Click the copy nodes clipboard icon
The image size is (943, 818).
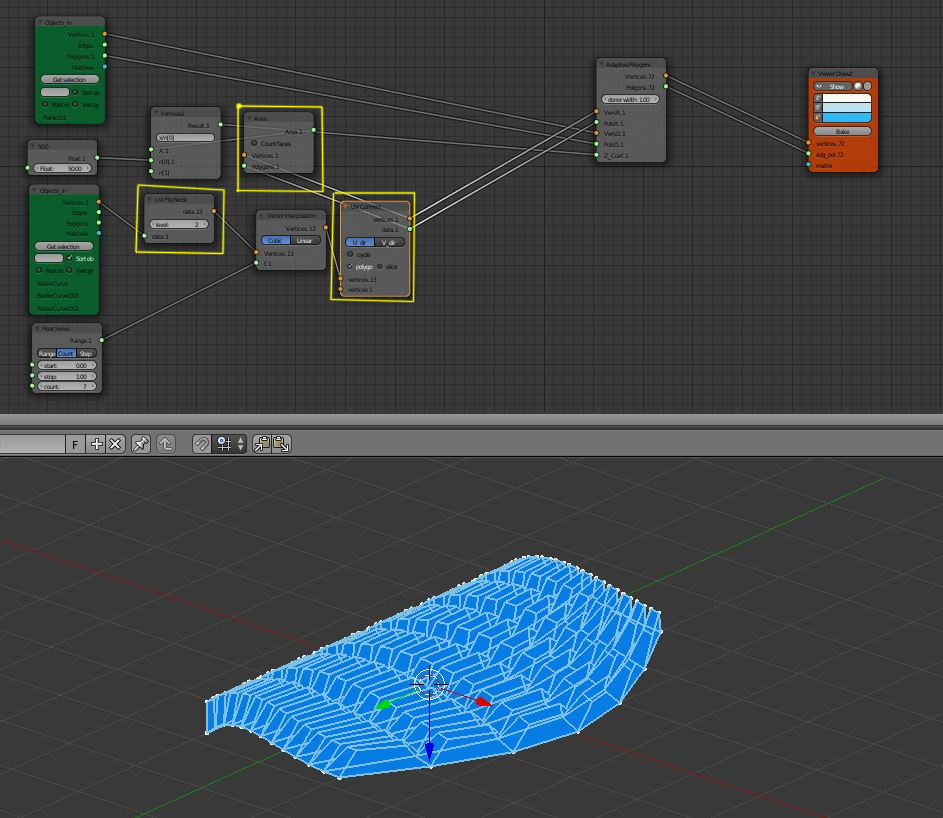click(x=262, y=444)
